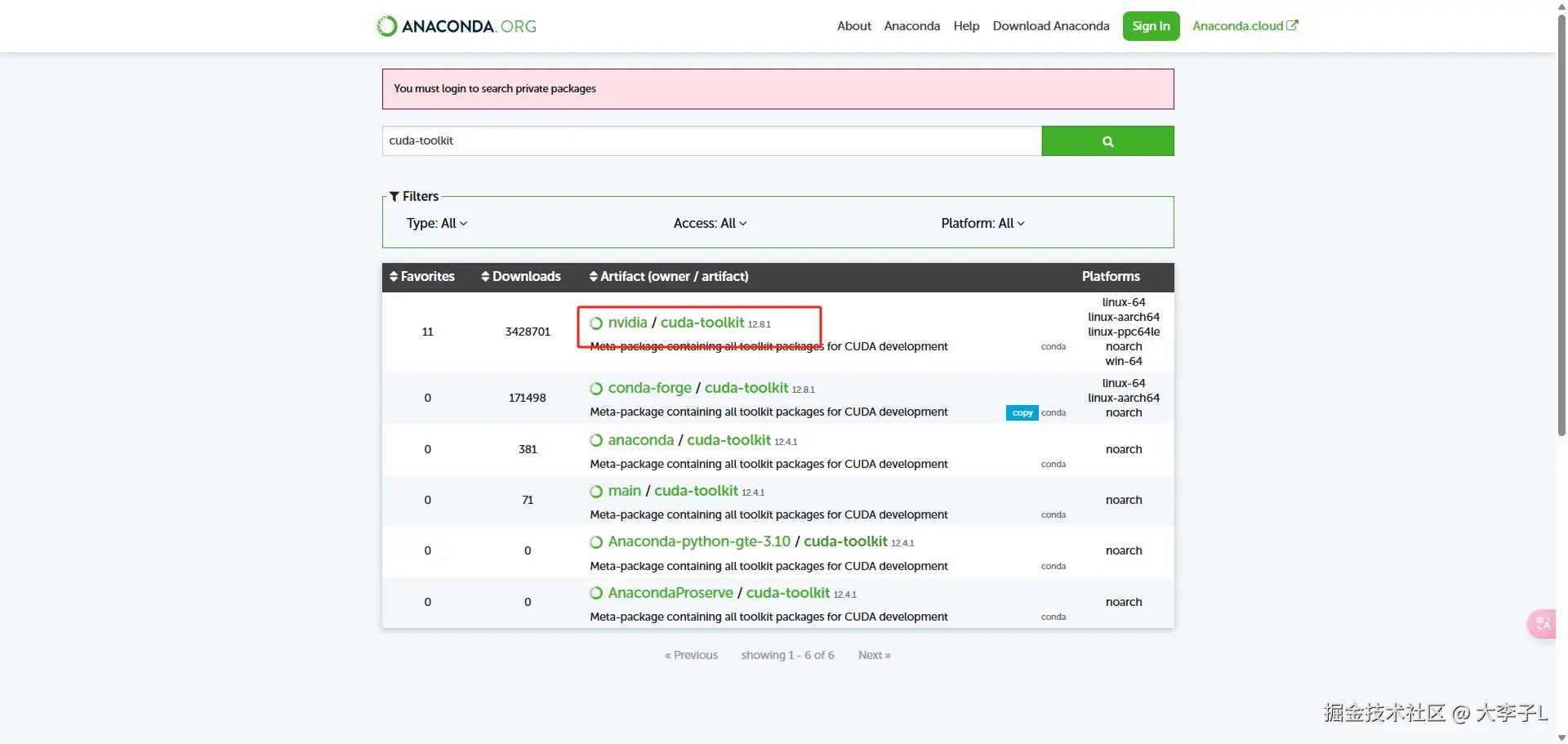This screenshot has height=744, width=1568.
Task: Open the Anaconda nav item
Action: (912, 26)
